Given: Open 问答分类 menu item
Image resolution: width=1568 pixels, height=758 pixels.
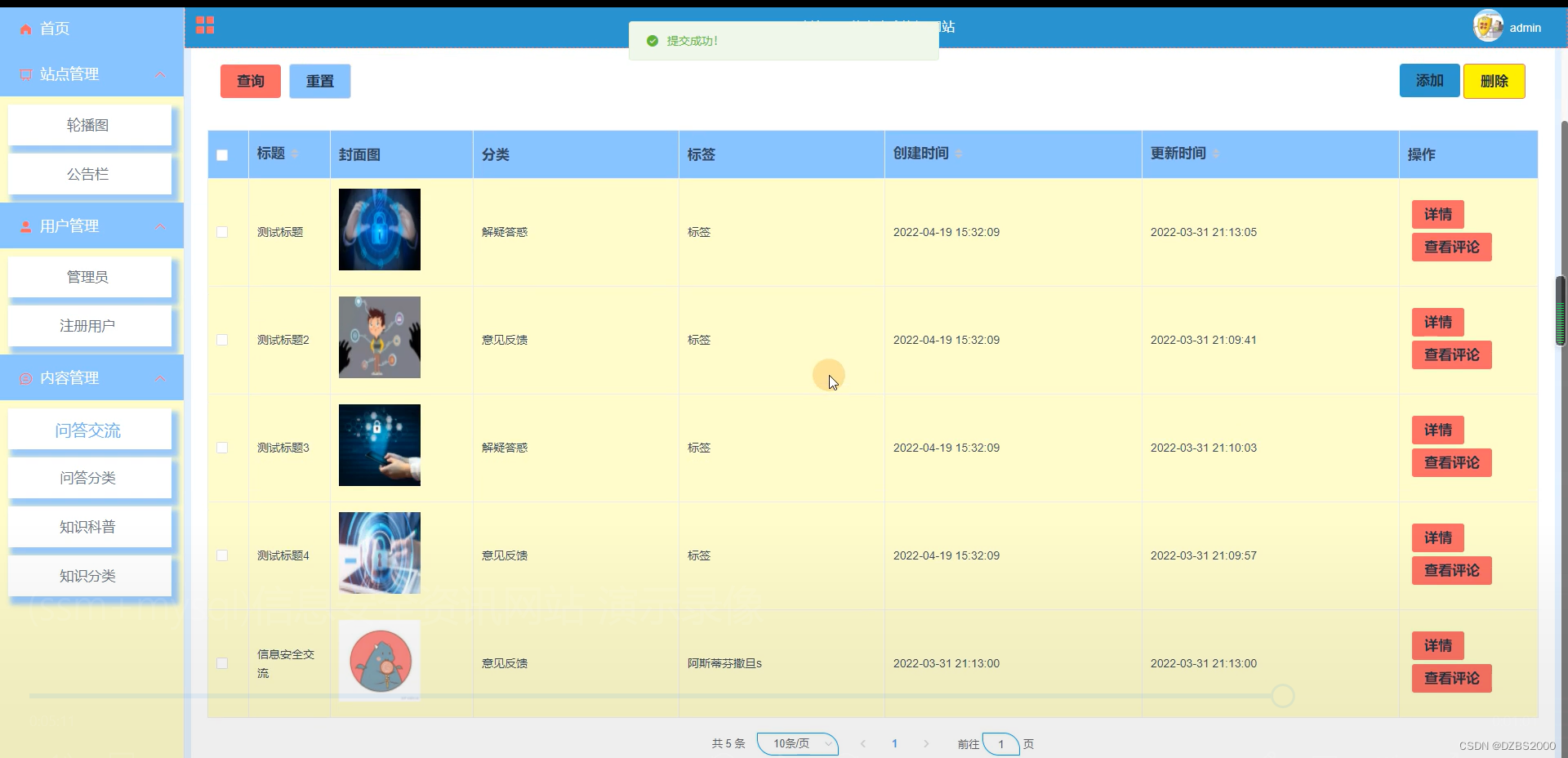Looking at the screenshot, I should pos(90,478).
